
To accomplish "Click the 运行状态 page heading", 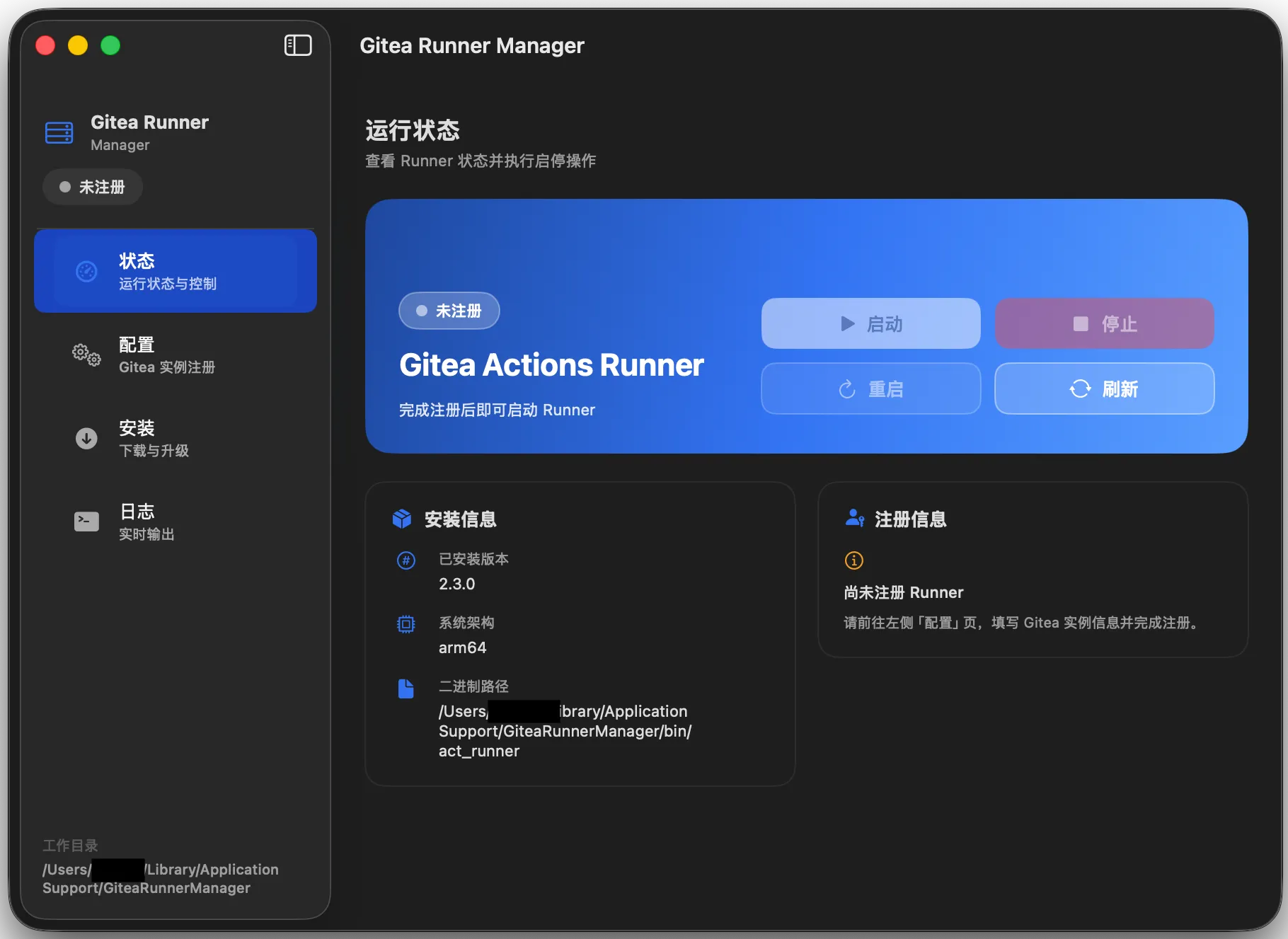I will click(x=413, y=130).
